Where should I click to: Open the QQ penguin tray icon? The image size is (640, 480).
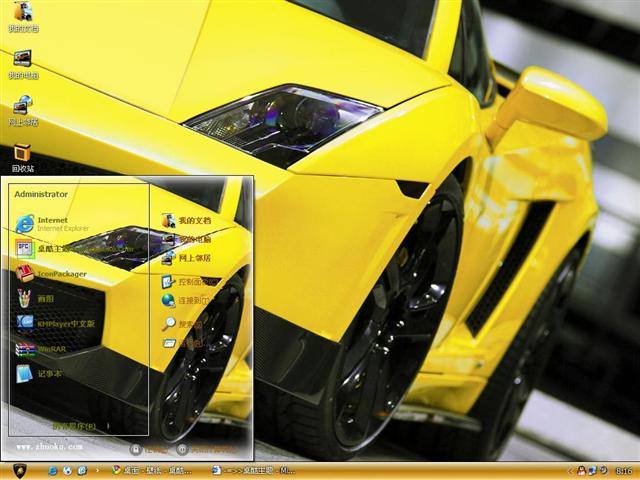(582, 471)
